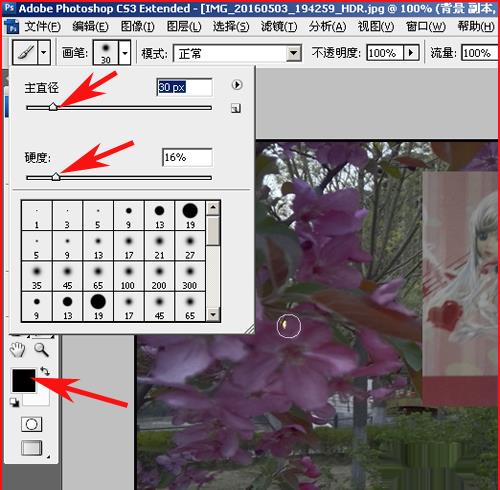Select the Zoom magnifier tool
The image size is (500, 490).
tap(41, 350)
